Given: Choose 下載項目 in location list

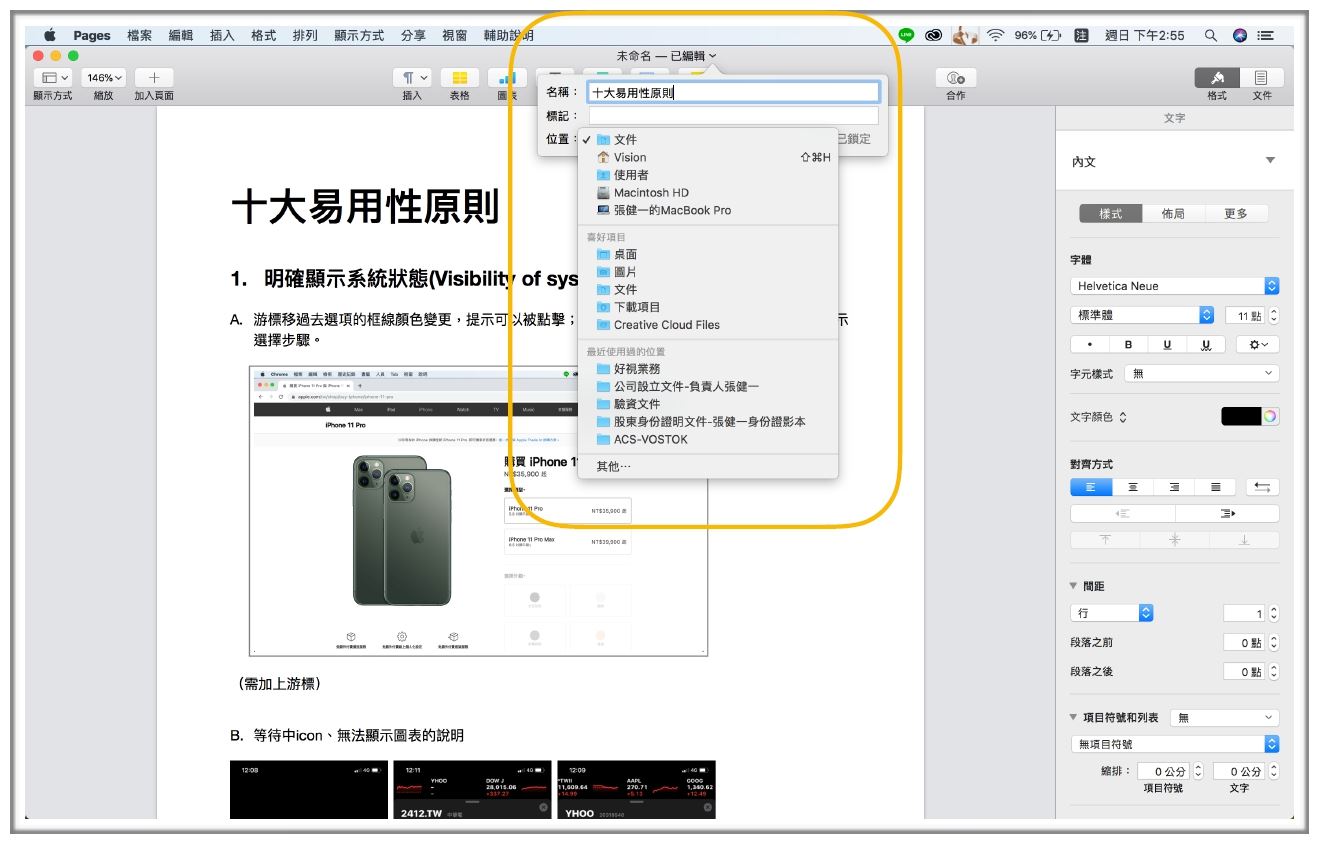Looking at the screenshot, I should tap(707, 307).
